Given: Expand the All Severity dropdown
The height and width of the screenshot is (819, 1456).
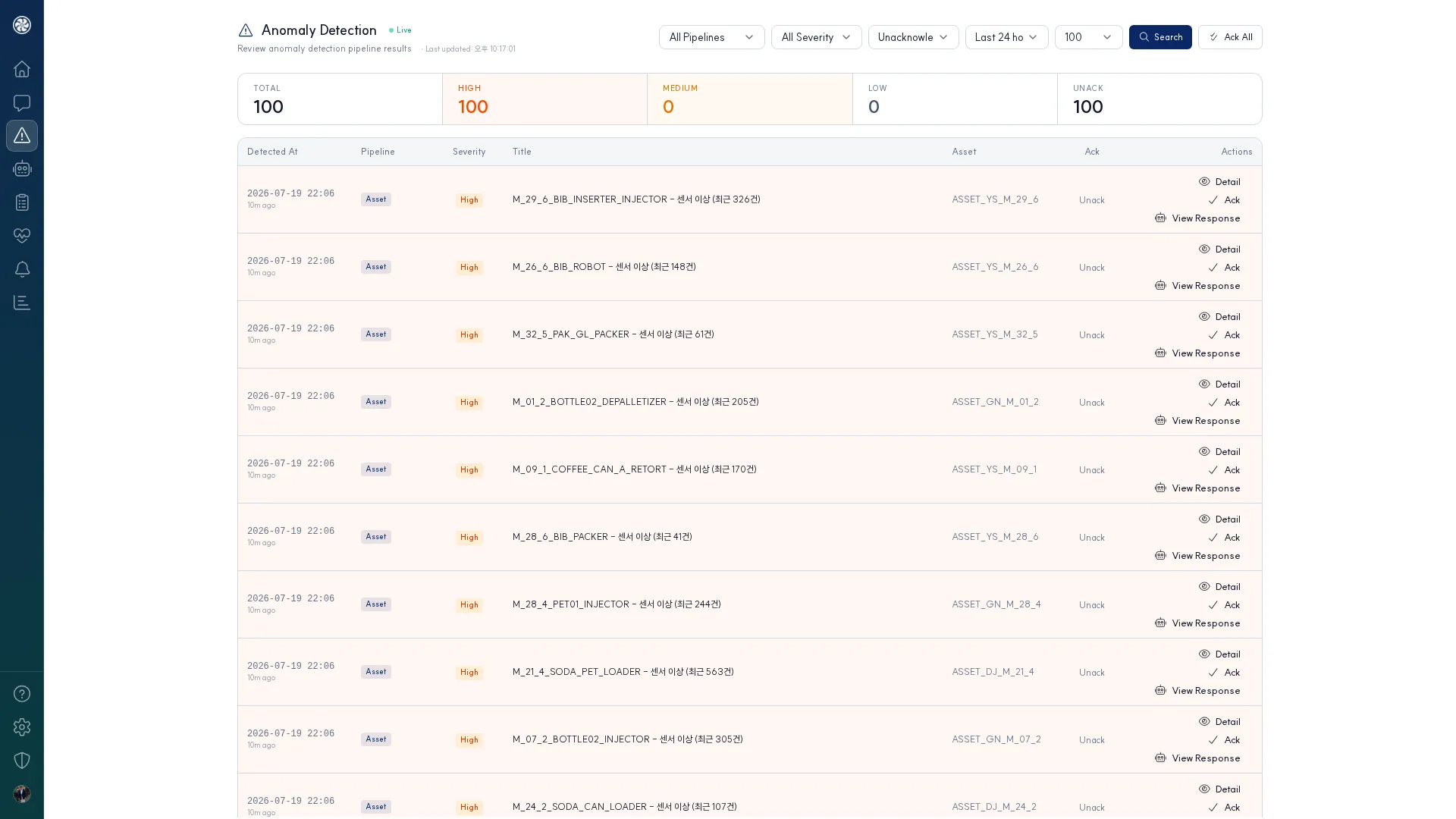Looking at the screenshot, I should (x=816, y=37).
